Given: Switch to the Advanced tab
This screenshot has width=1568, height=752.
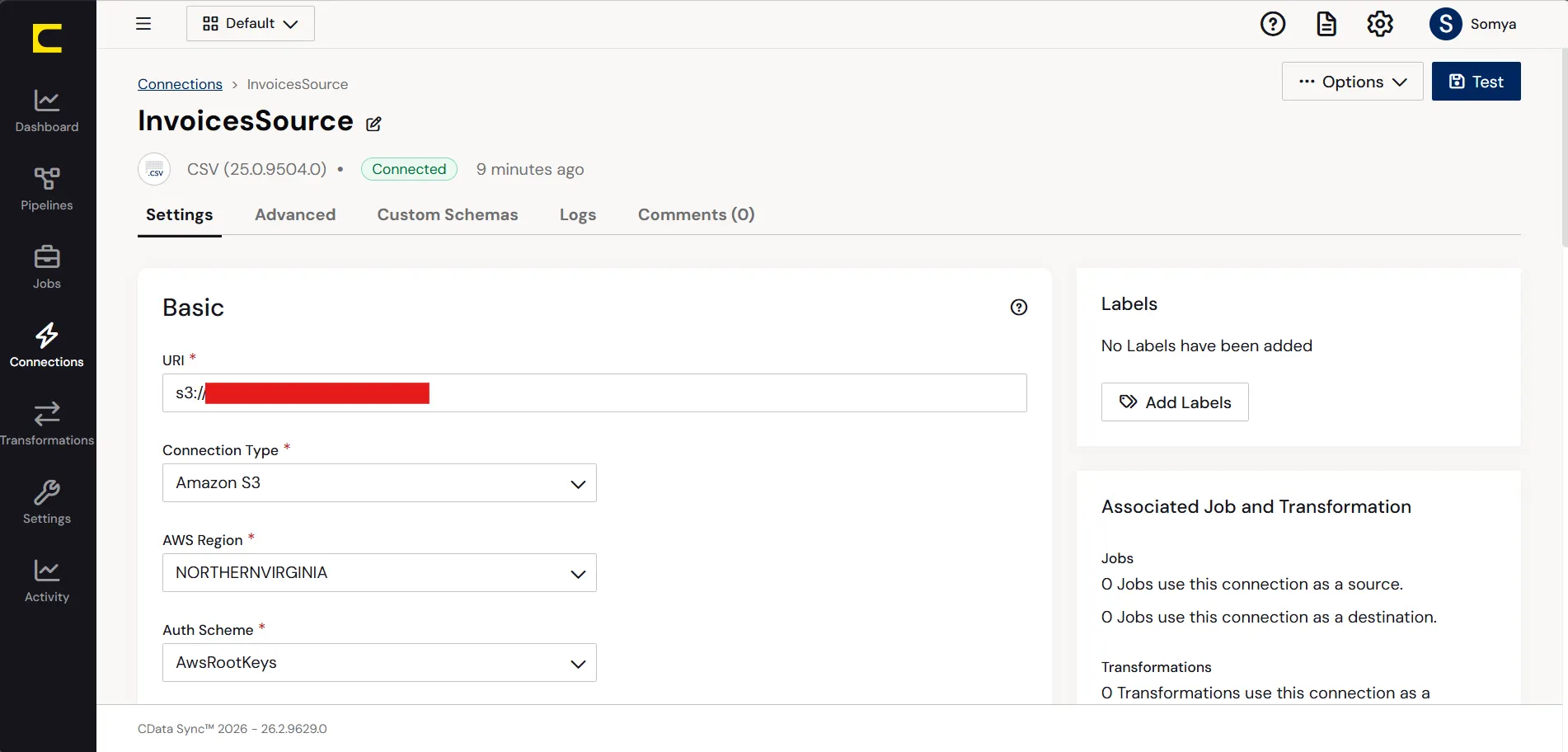Looking at the screenshot, I should click(295, 215).
